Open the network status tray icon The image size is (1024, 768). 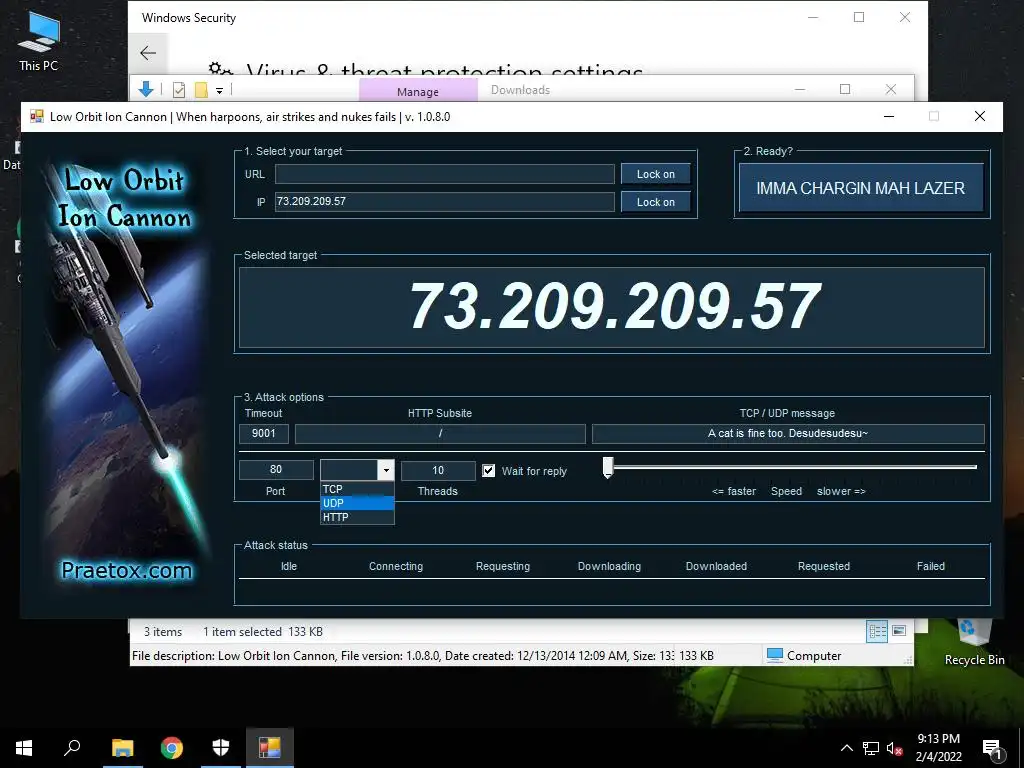(x=871, y=748)
